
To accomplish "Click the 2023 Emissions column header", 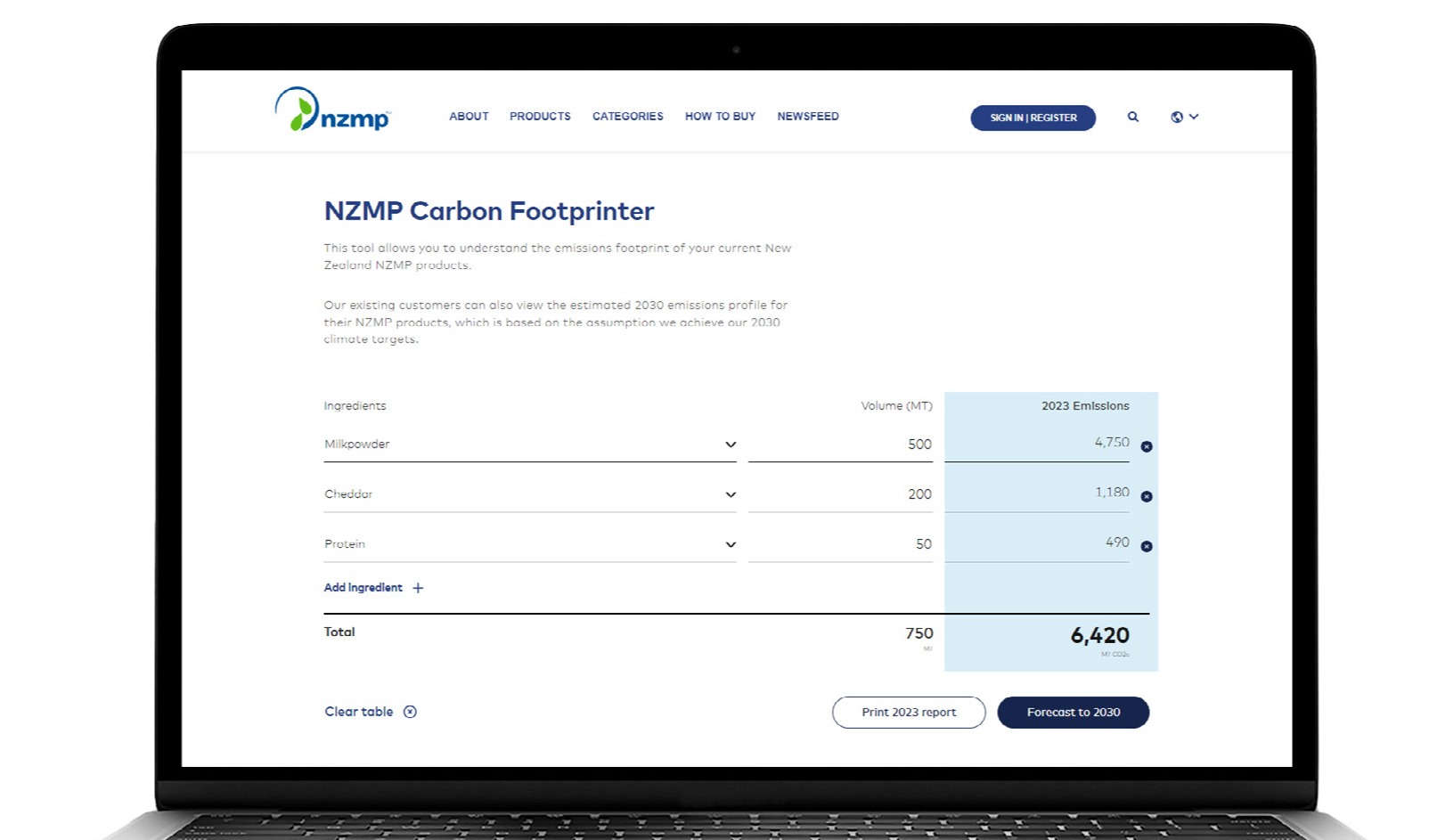I will pos(1085,406).
